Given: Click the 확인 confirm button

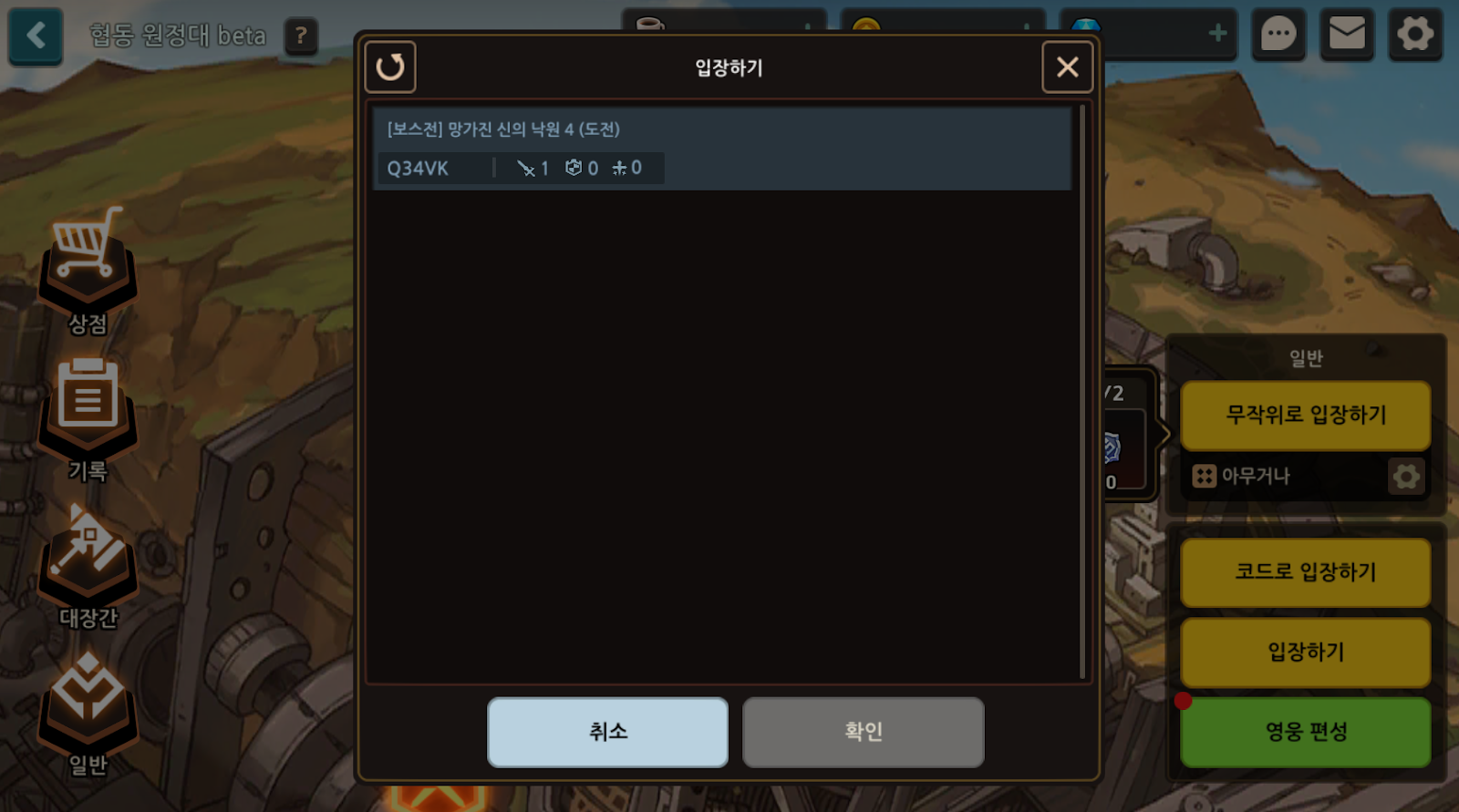Looking at the screenshot, I should [x=864, y=732].
